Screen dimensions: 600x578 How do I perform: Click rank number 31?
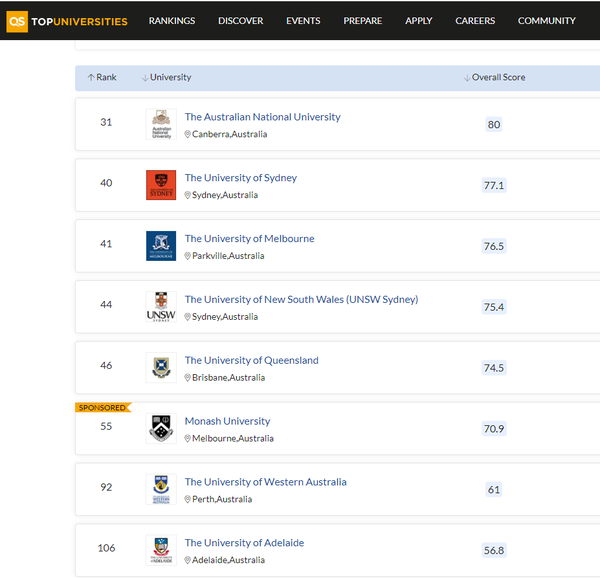pos(106,122)
